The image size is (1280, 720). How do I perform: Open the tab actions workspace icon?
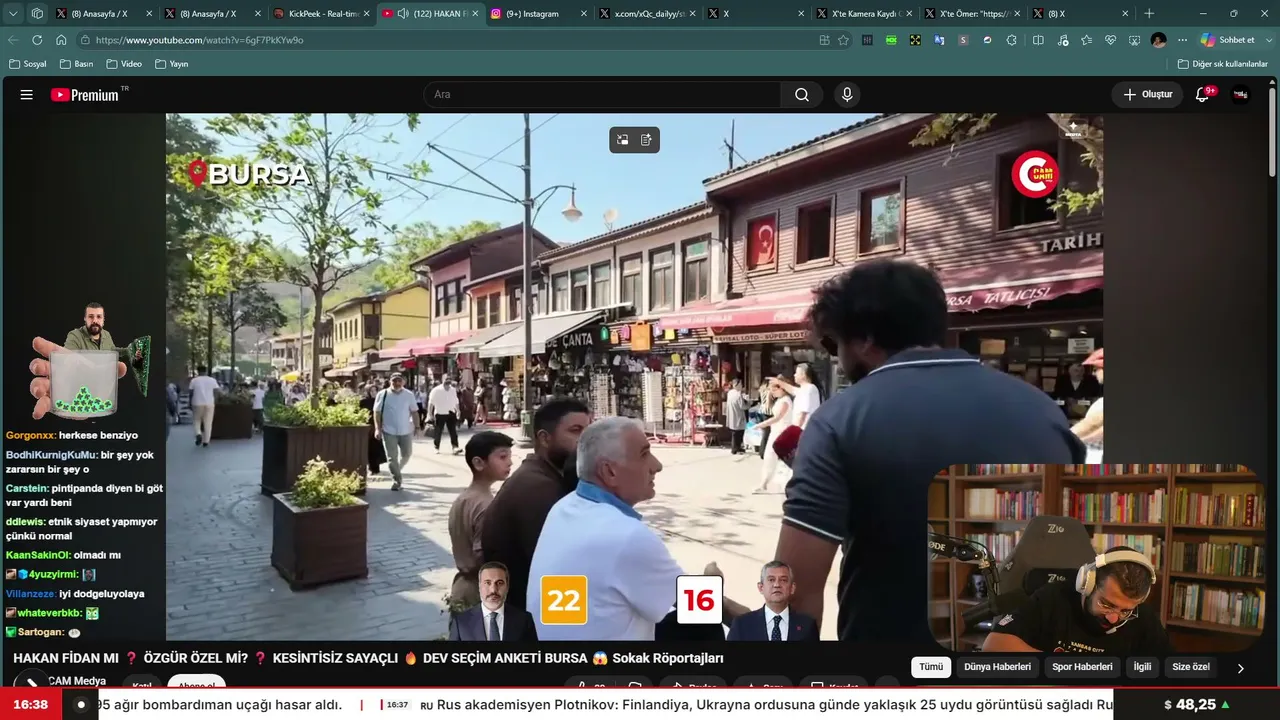(37, 14)
